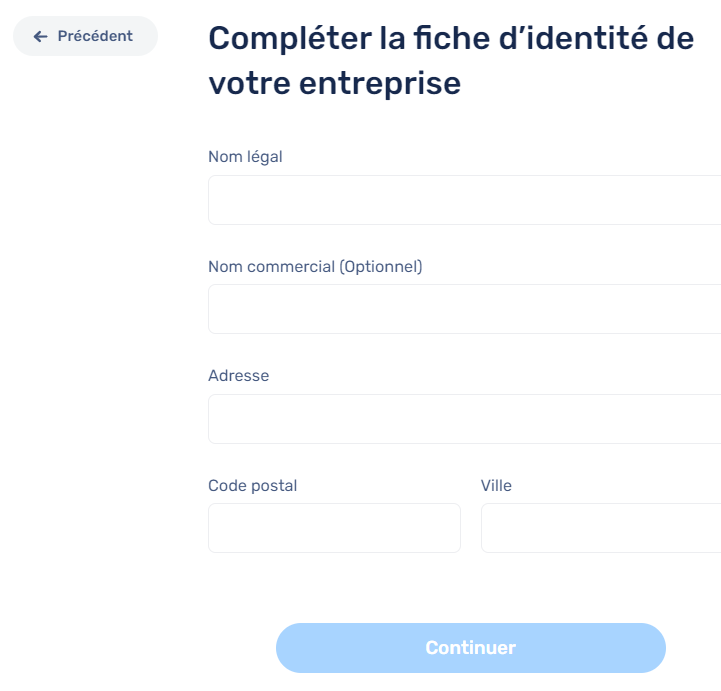Click the "Nom légal" field label
The width and height of the screenshot is (721, 691).
(245, 156)
